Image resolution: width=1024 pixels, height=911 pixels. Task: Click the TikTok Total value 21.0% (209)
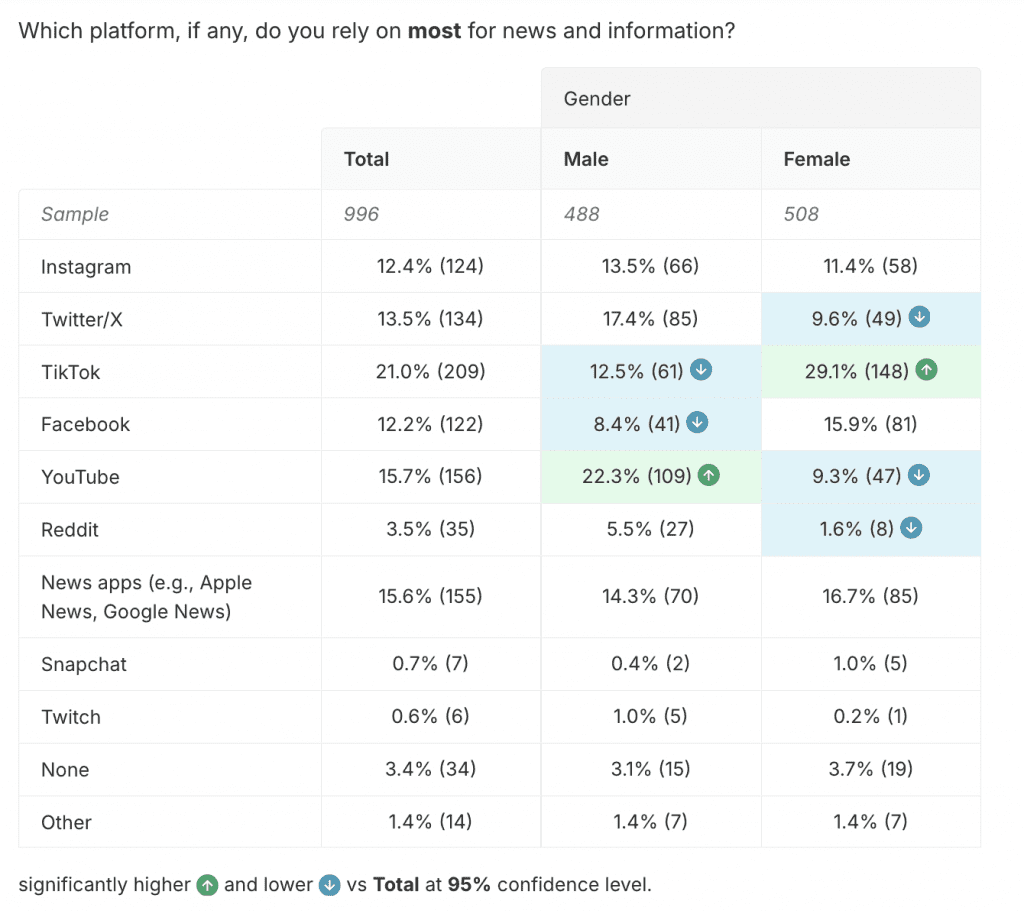click(x=431, y=372)
